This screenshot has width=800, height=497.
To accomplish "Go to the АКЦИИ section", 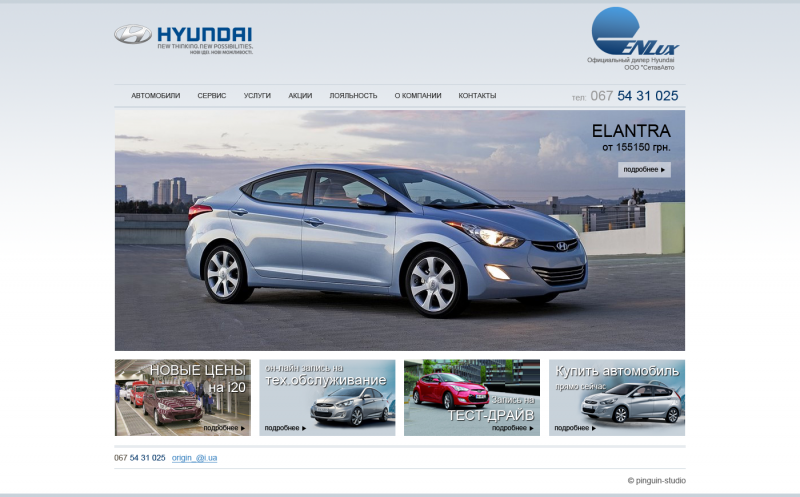I will click(300, 95).
